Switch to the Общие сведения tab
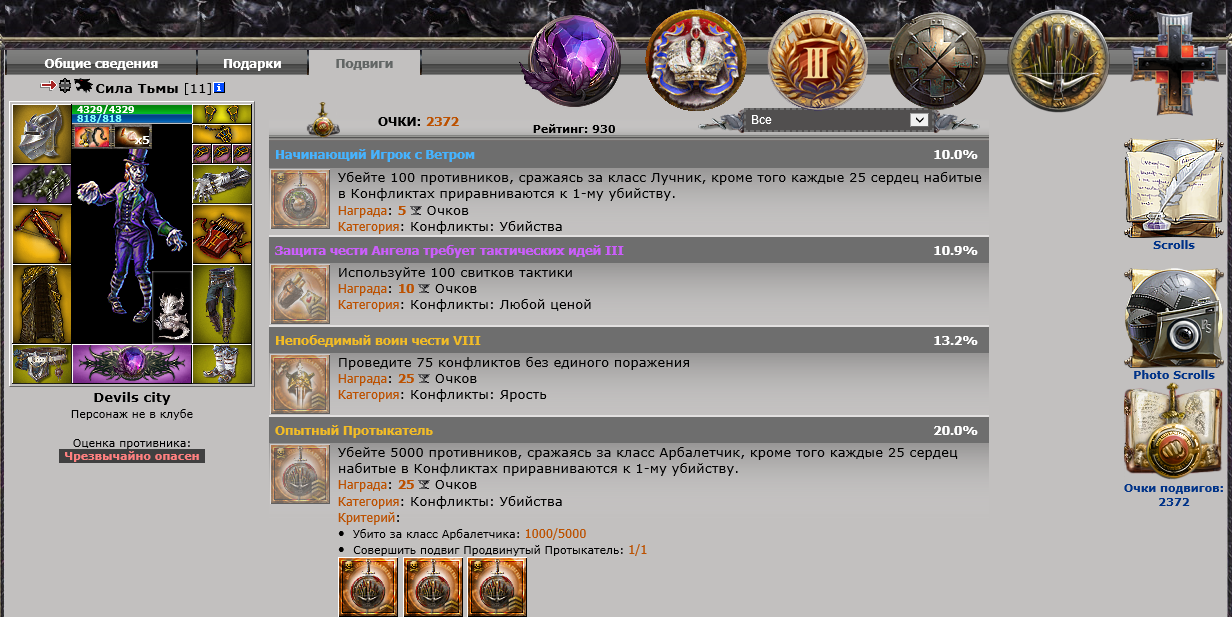The image size is (1232, 617). pos(101,63)
